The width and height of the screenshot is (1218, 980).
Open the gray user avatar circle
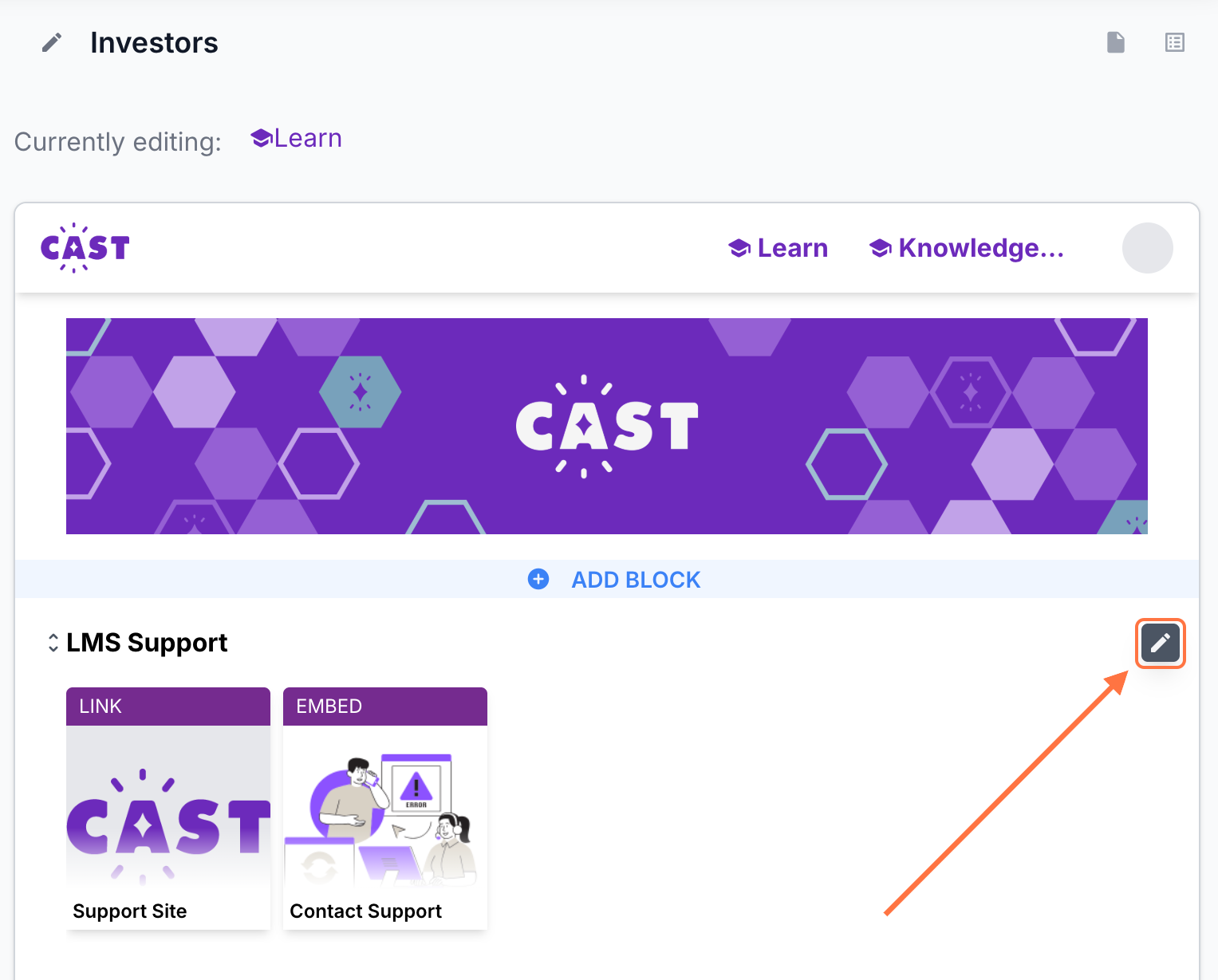point(1147,248)
